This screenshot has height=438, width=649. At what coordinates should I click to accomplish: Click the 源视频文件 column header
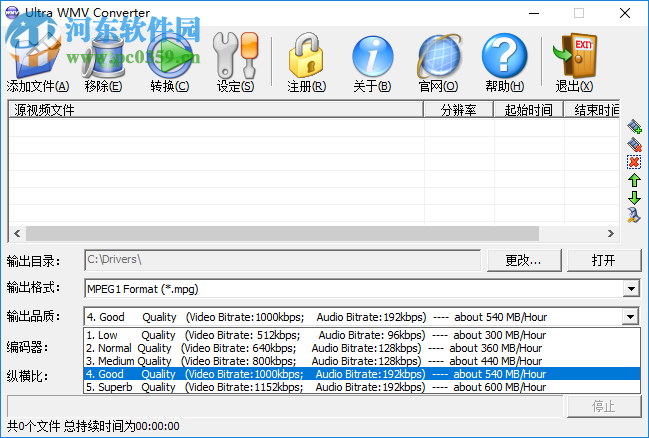pos(216,110)
